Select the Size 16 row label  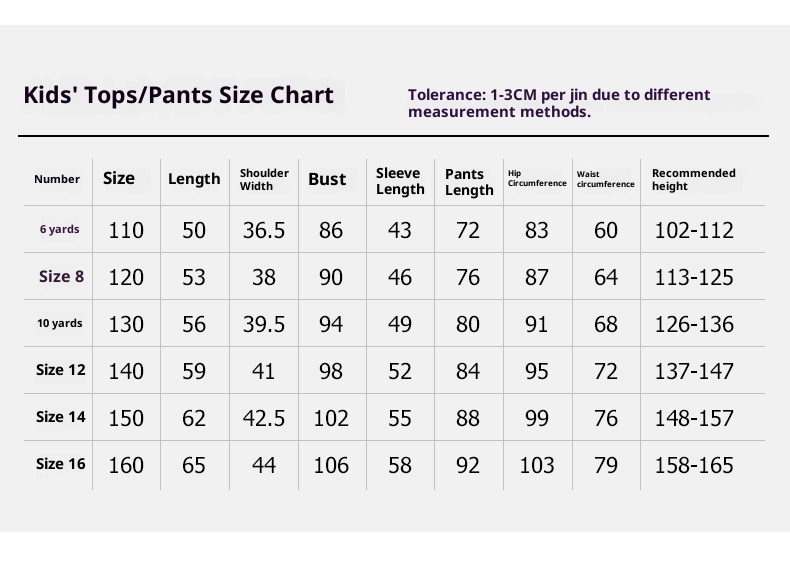click(x=61, y=464)
